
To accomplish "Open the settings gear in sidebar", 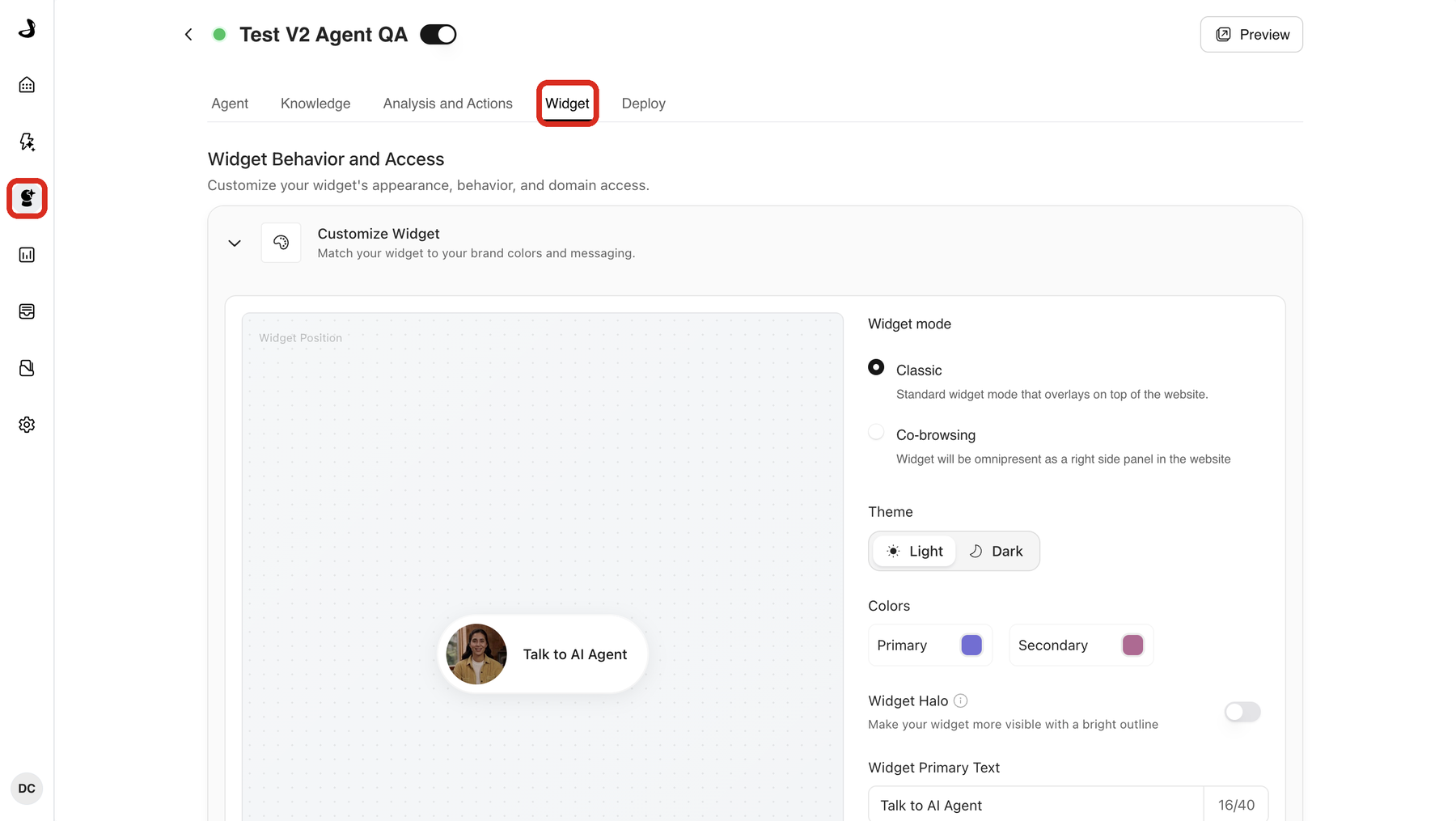I will [x=27, y=425].
